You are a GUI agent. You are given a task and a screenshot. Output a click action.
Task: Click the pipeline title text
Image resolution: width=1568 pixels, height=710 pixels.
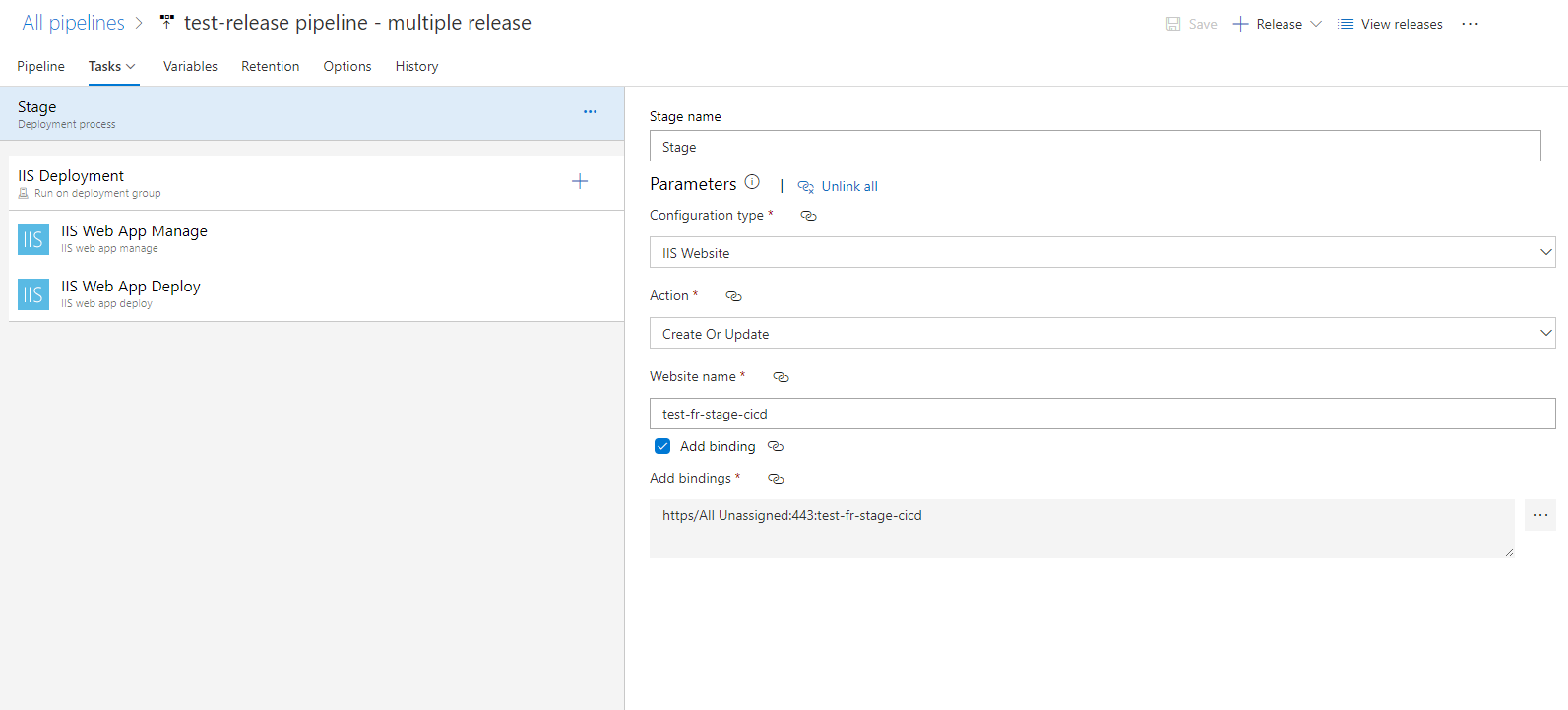tap(357, 23)
